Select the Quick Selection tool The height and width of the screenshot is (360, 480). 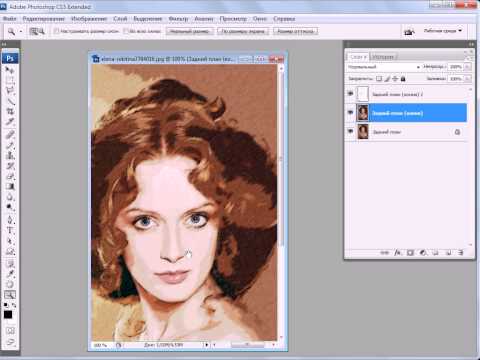pyautogui.click(x=10, y=101)
